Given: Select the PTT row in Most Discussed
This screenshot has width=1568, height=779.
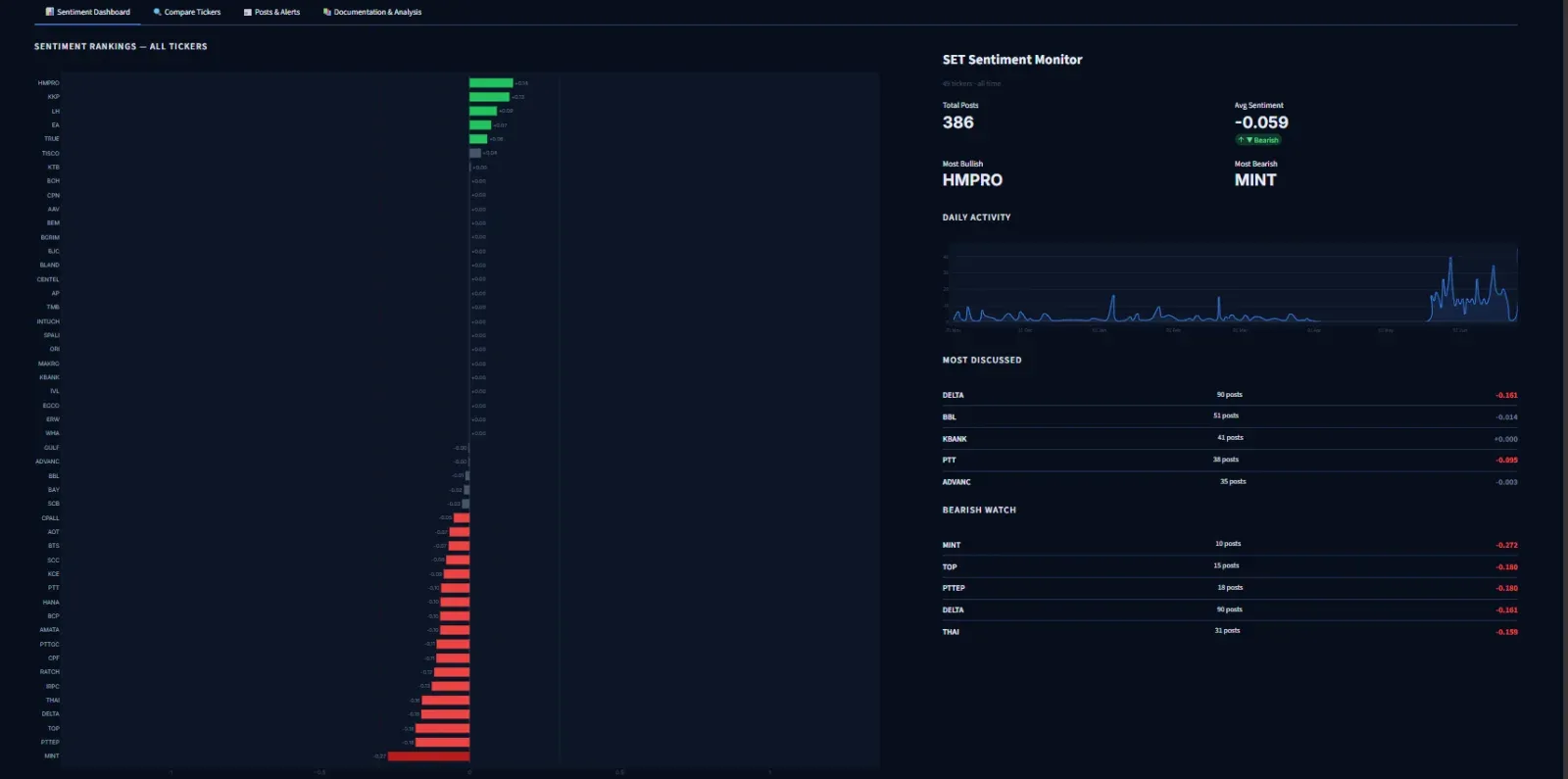Looking at the screenshot, I should coord(1230,460).
